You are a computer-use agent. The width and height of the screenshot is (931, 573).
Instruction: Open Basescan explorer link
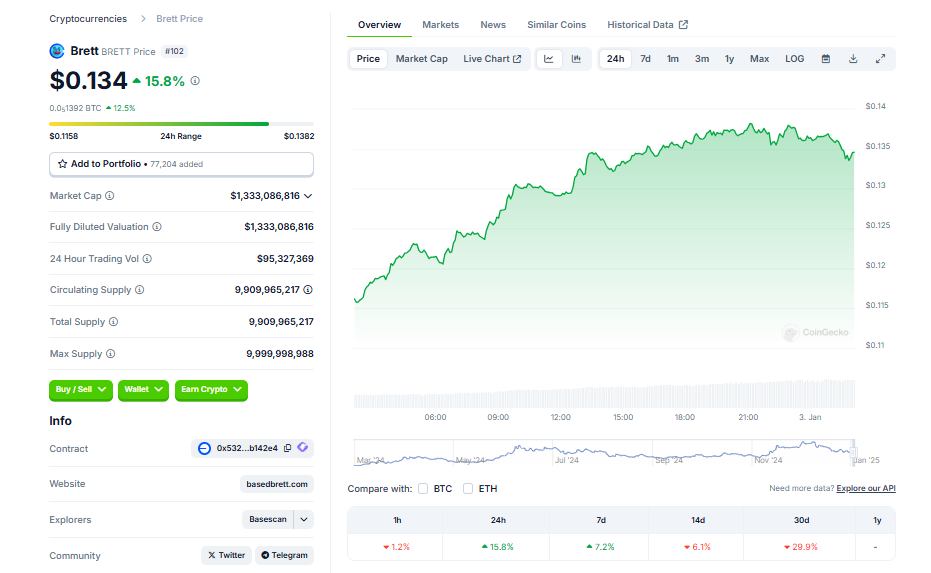click(x=268, y=520)
